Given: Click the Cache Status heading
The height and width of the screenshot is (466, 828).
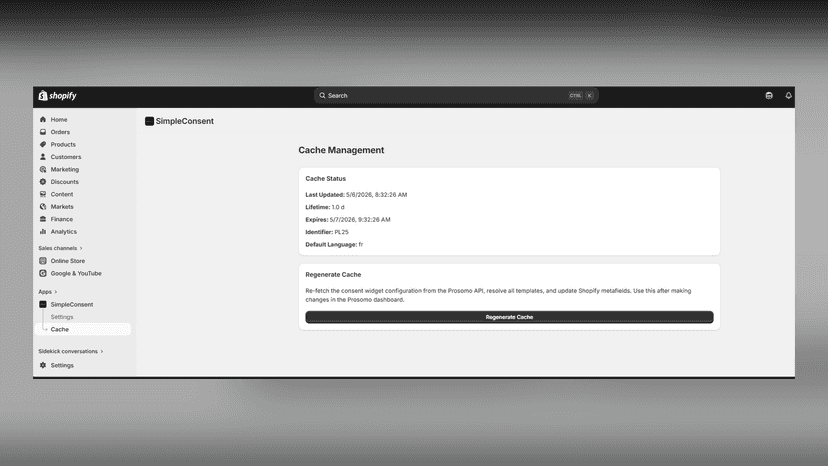Looking at the screenshot, I should tap(325, 179).
